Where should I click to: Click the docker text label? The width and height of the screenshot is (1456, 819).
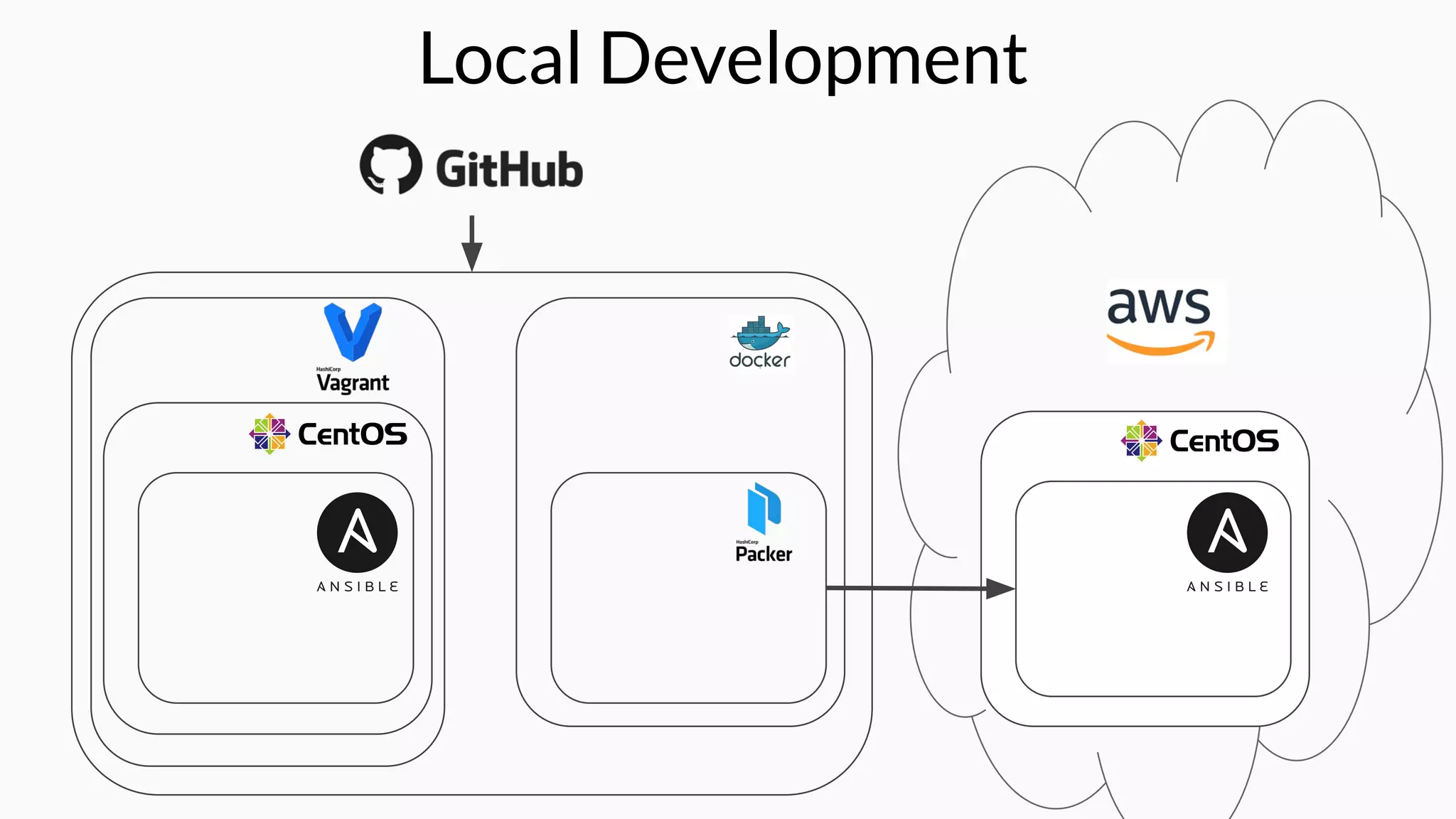[760, 360]
